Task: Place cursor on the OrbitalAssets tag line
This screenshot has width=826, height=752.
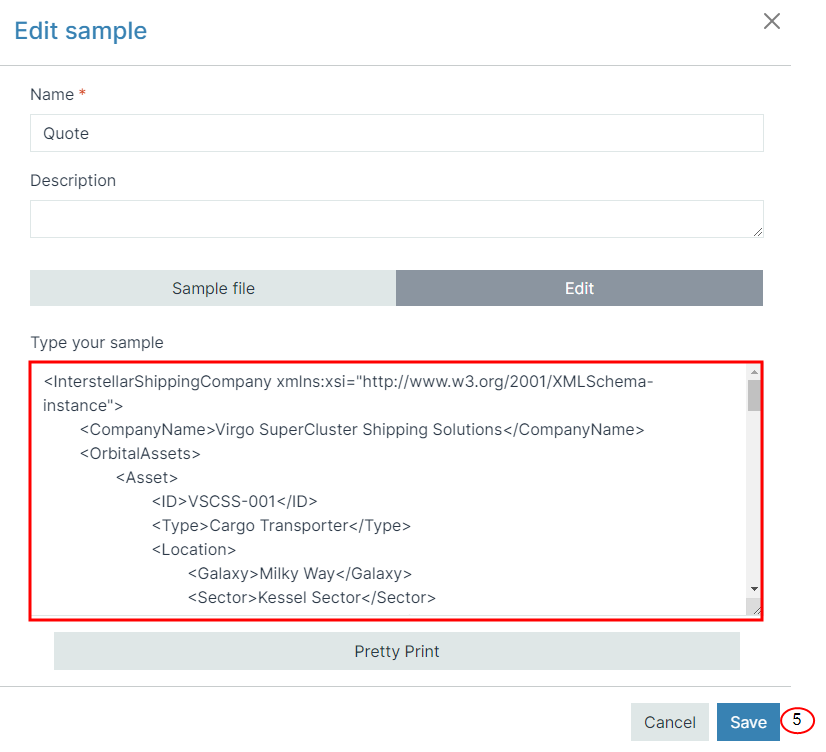Action: pyautogui.click(x=140, y=453)
